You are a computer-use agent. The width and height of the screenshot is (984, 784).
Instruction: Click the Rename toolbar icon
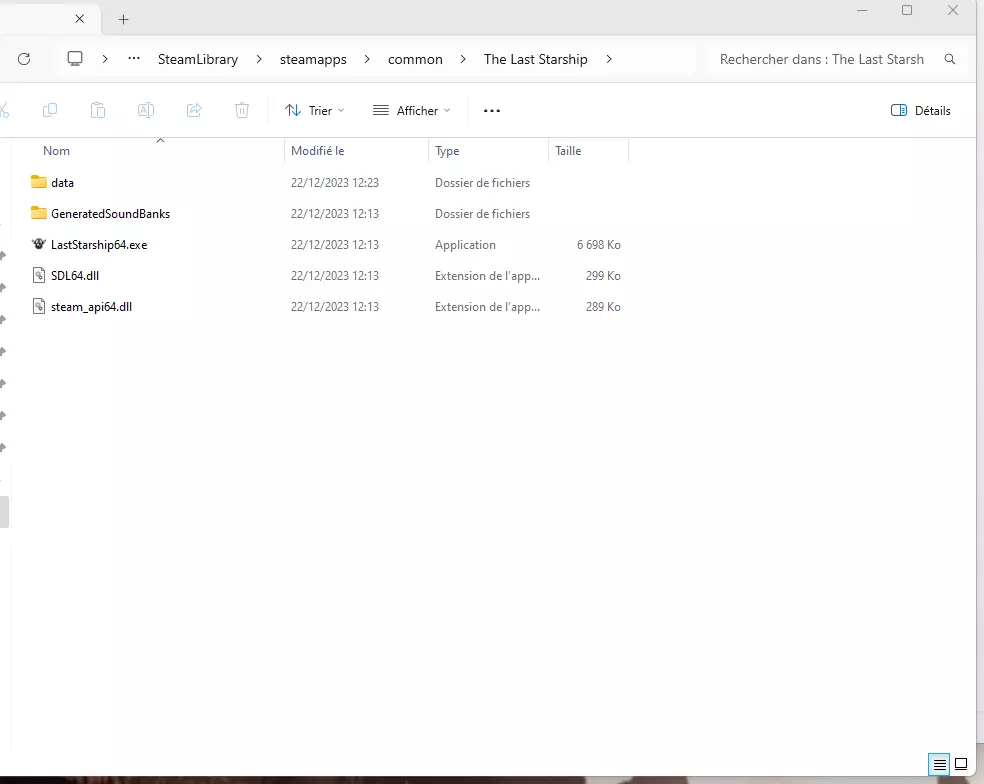pyautogui.click(x=146, y=110)
